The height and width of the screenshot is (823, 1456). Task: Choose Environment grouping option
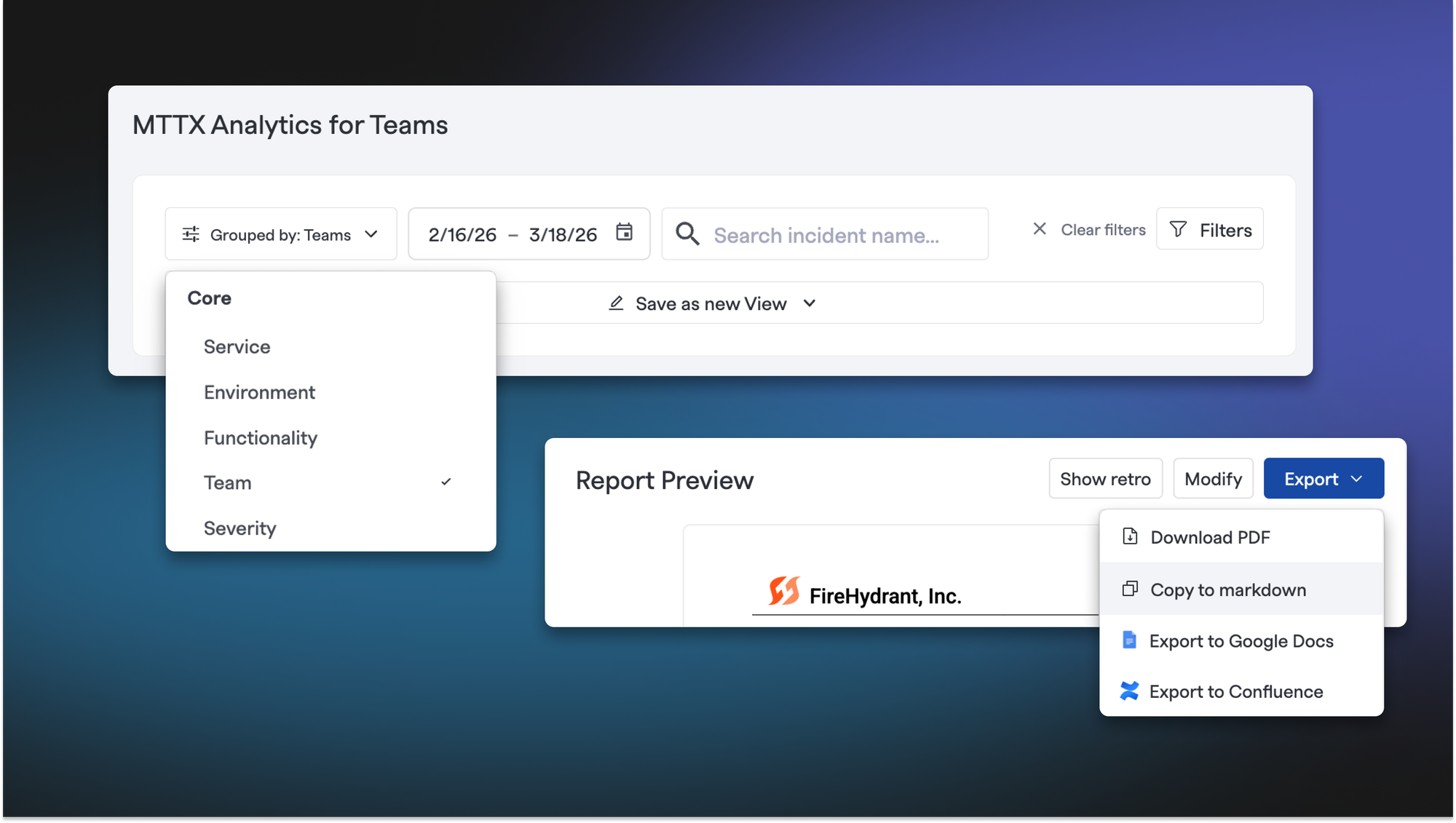coord(259,393)
